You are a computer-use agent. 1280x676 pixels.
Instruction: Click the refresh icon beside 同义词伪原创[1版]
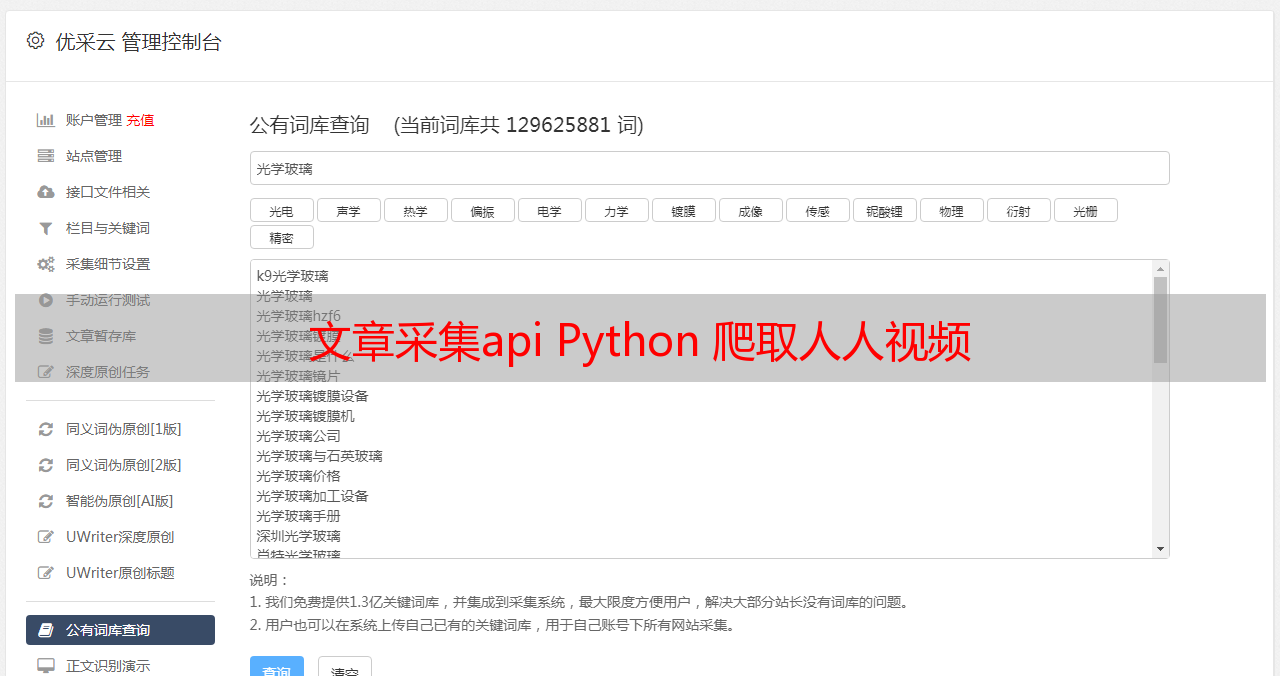[x=45, y=429]
